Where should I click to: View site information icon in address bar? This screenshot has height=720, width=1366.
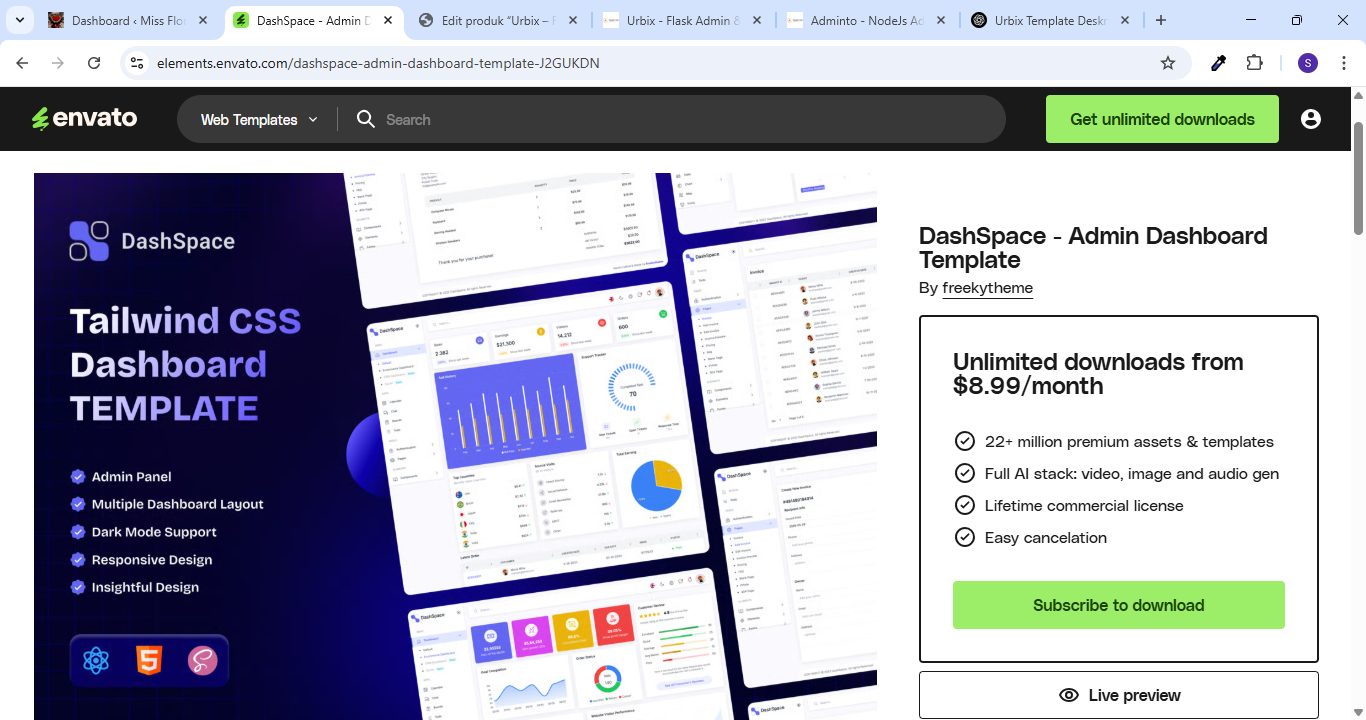[x=139, y=63]
